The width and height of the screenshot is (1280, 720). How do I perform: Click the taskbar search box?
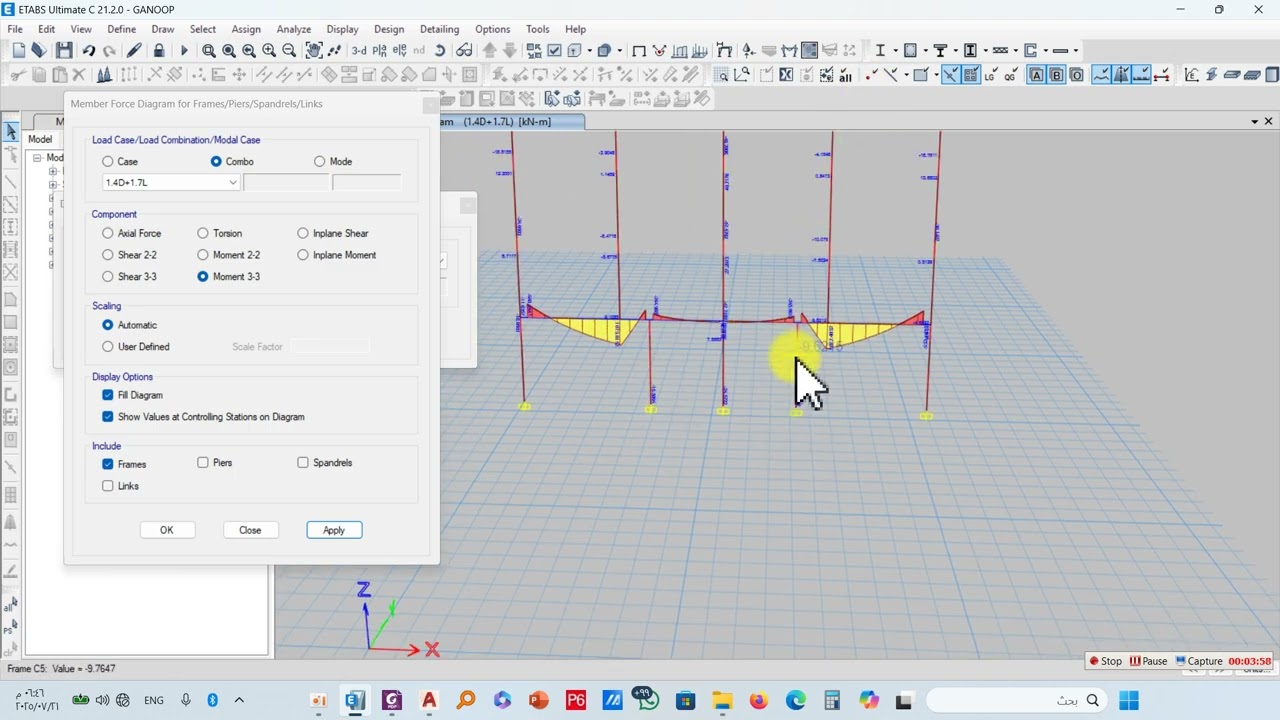1015,700
